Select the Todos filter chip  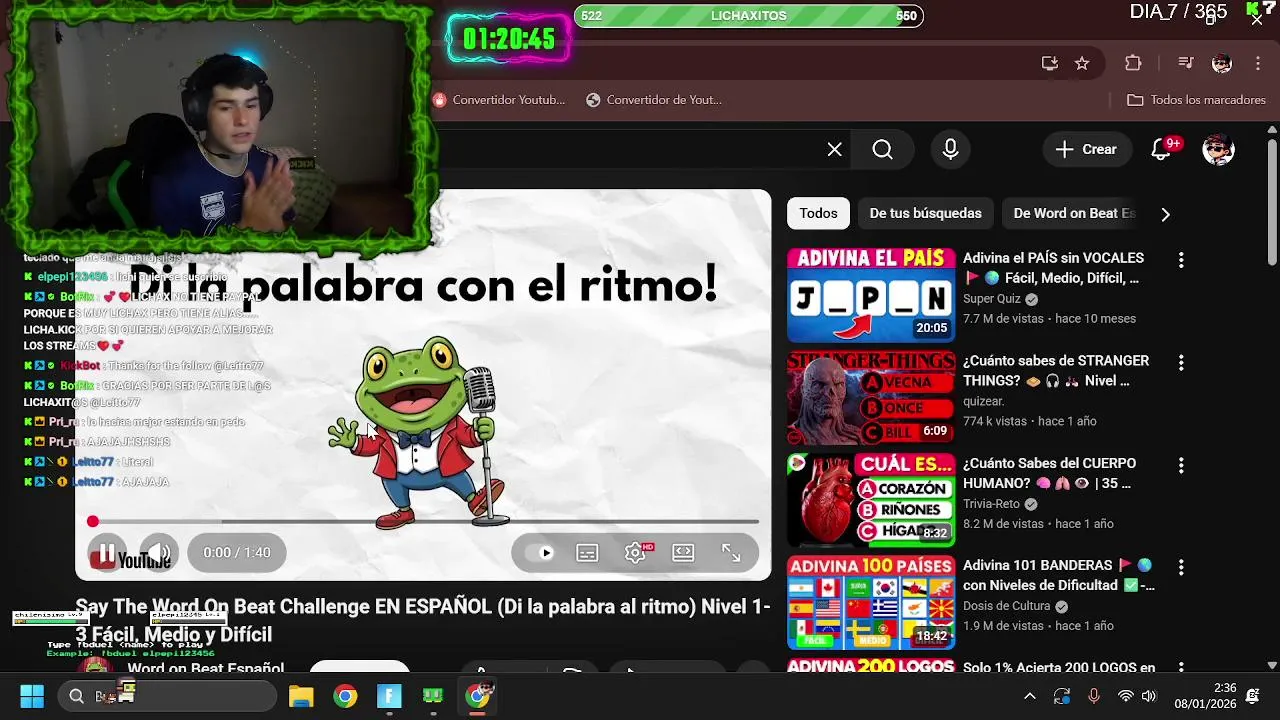click(x=818, y=213)
